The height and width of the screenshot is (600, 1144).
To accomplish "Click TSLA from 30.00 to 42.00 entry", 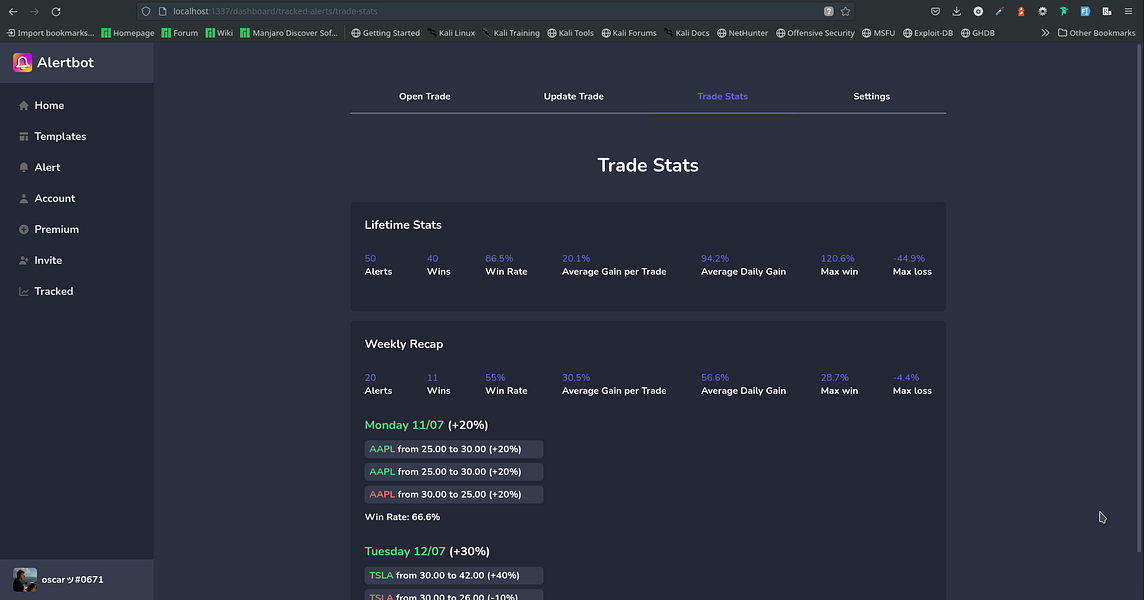I will (x=453, y=575).
